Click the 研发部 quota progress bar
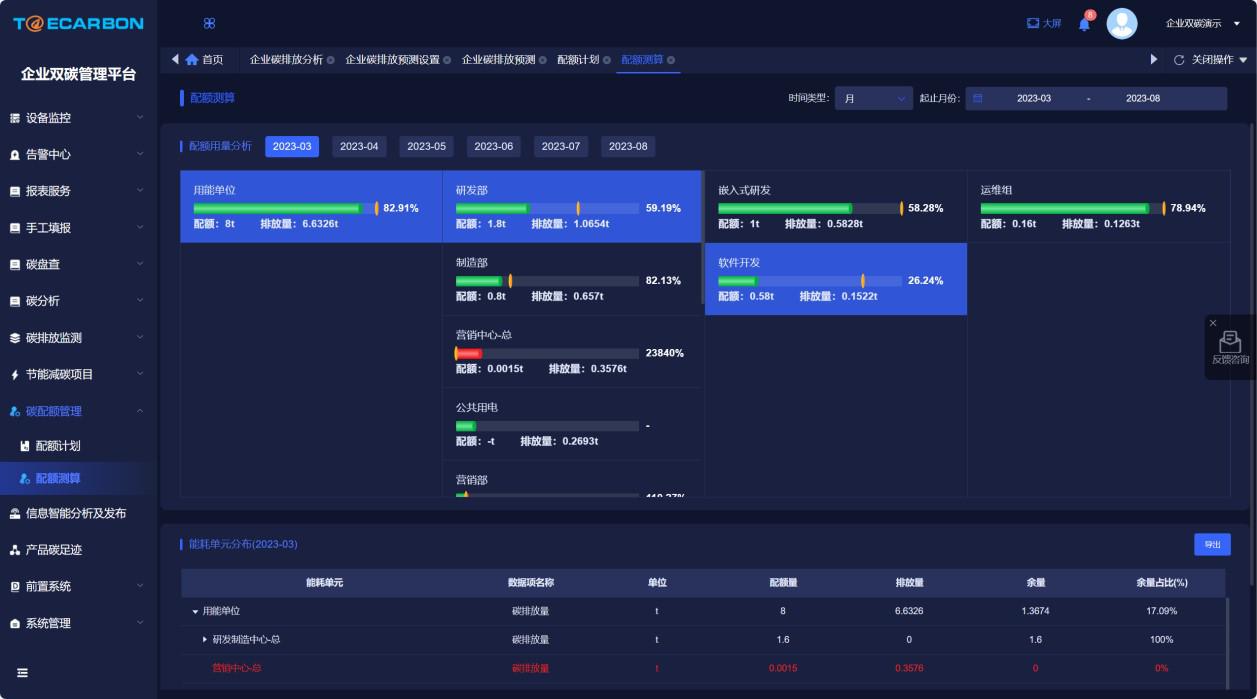 point(547,208)
